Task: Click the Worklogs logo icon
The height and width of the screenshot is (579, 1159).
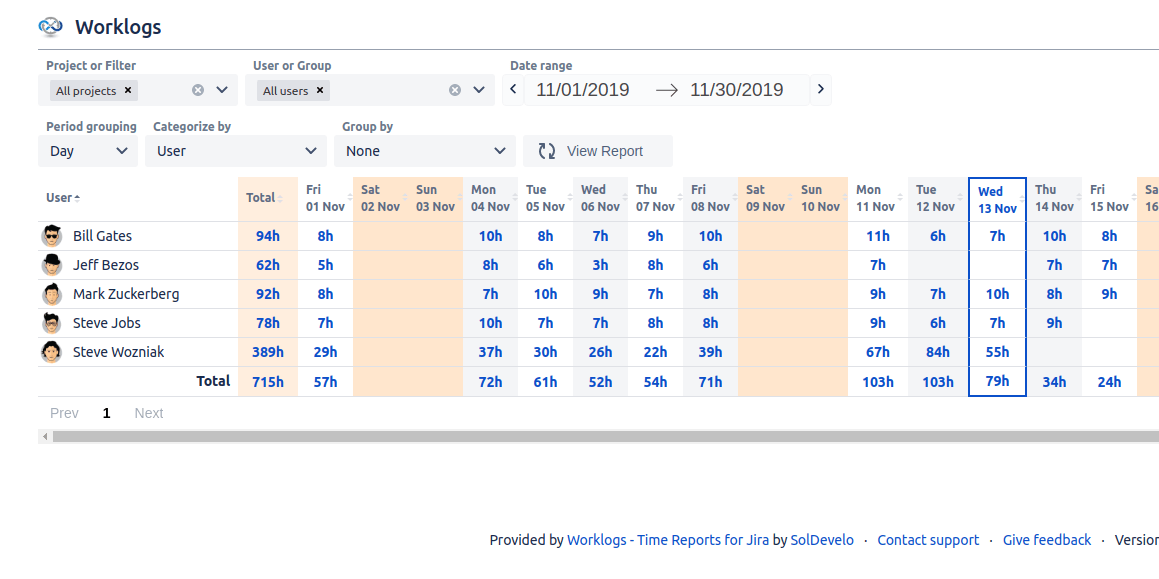Action: [x=48, y=27]
